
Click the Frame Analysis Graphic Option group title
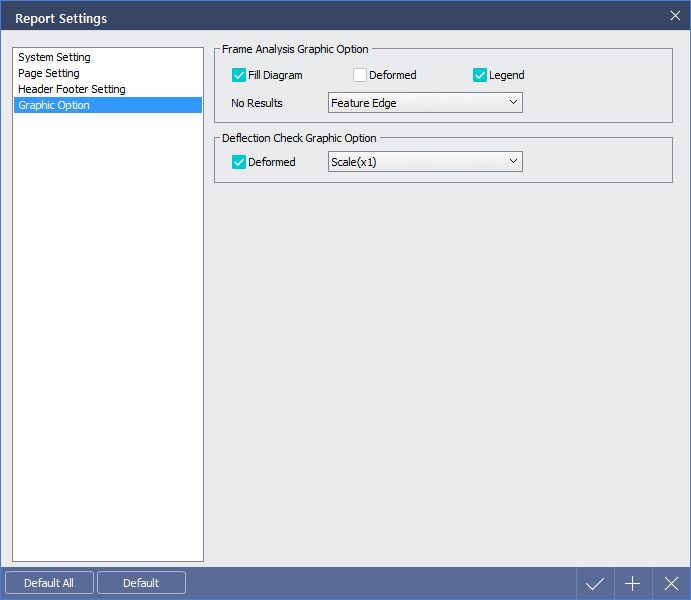tap(295, 49)
